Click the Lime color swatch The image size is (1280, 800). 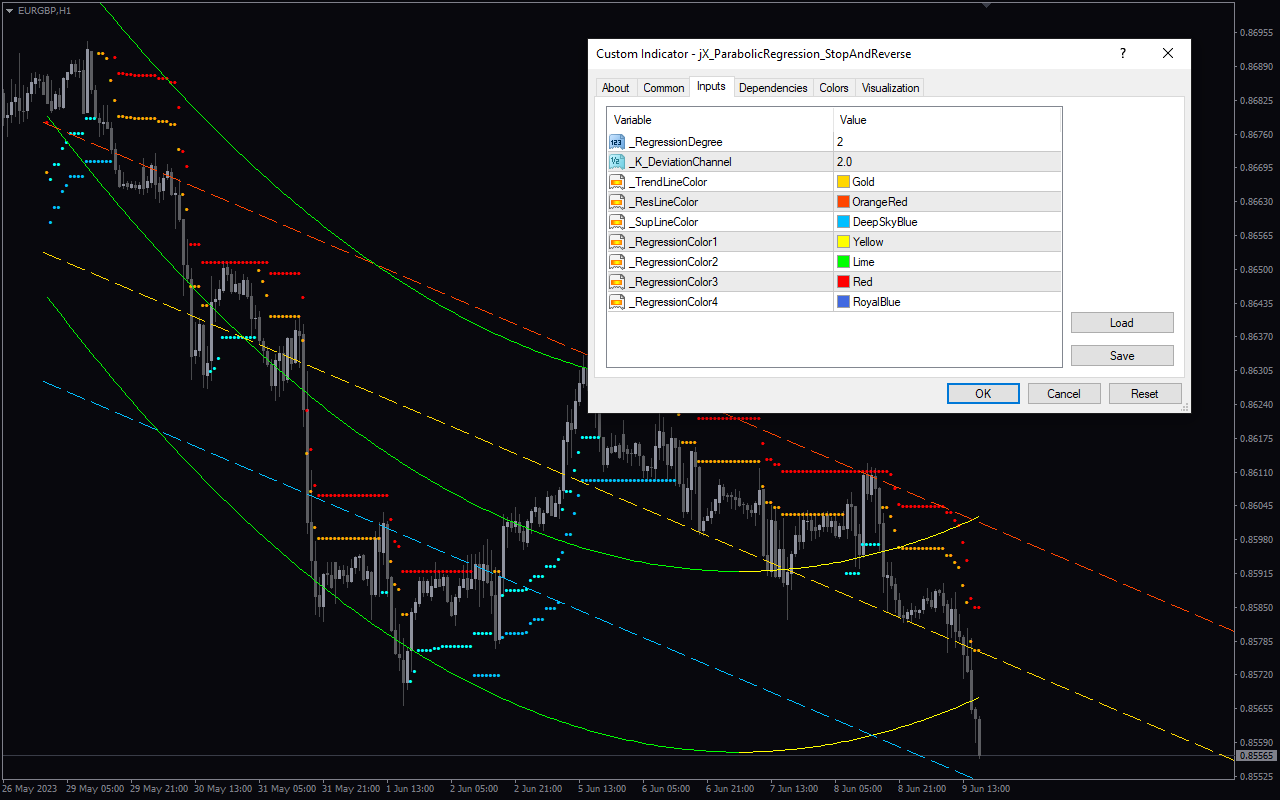point(843,262)
